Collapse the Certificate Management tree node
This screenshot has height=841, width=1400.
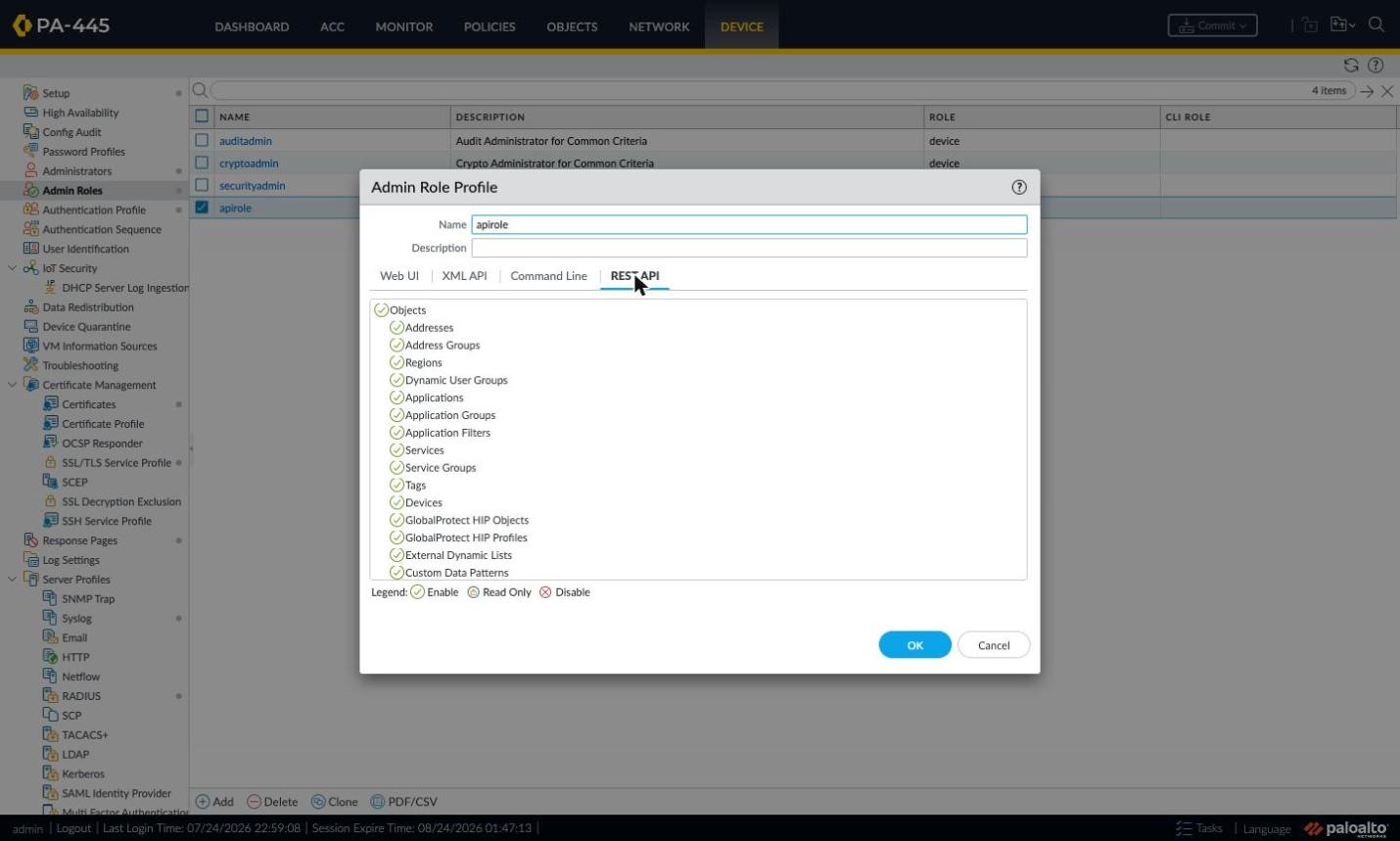click(12, 385)
